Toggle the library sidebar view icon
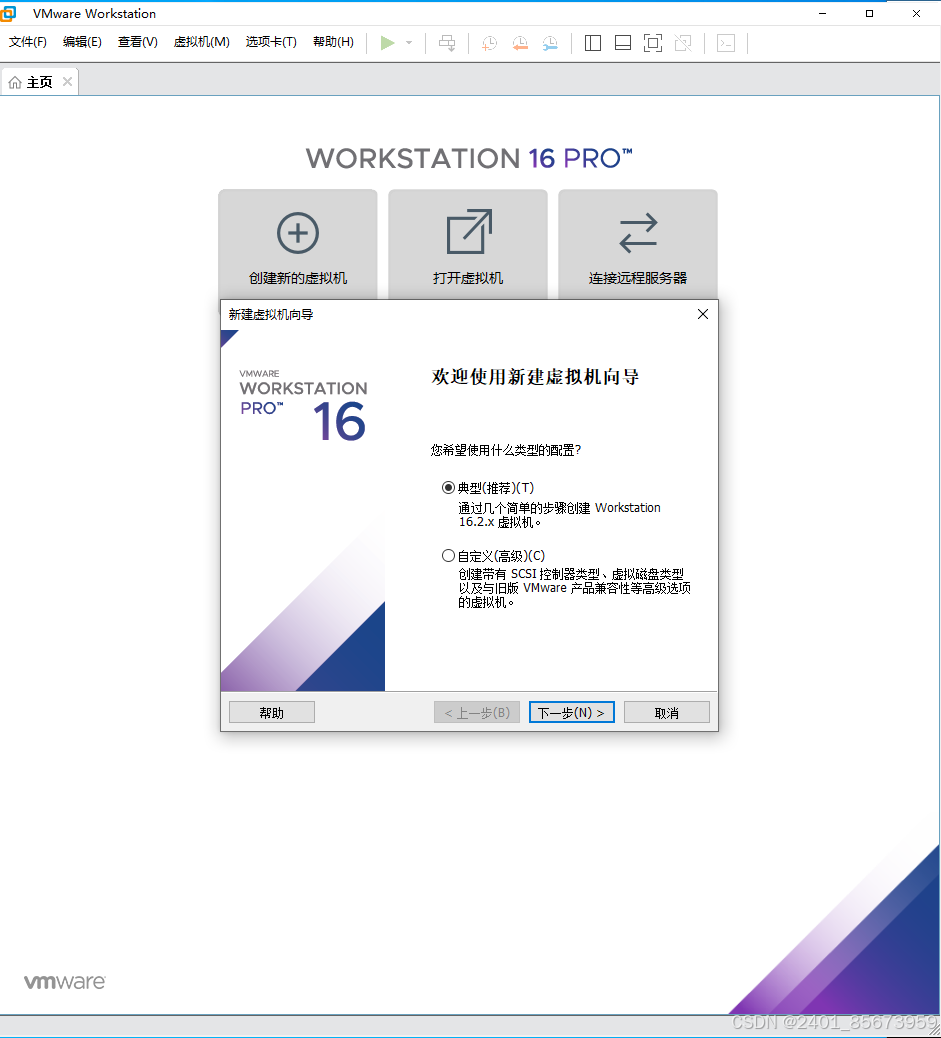 click(593, 43)
